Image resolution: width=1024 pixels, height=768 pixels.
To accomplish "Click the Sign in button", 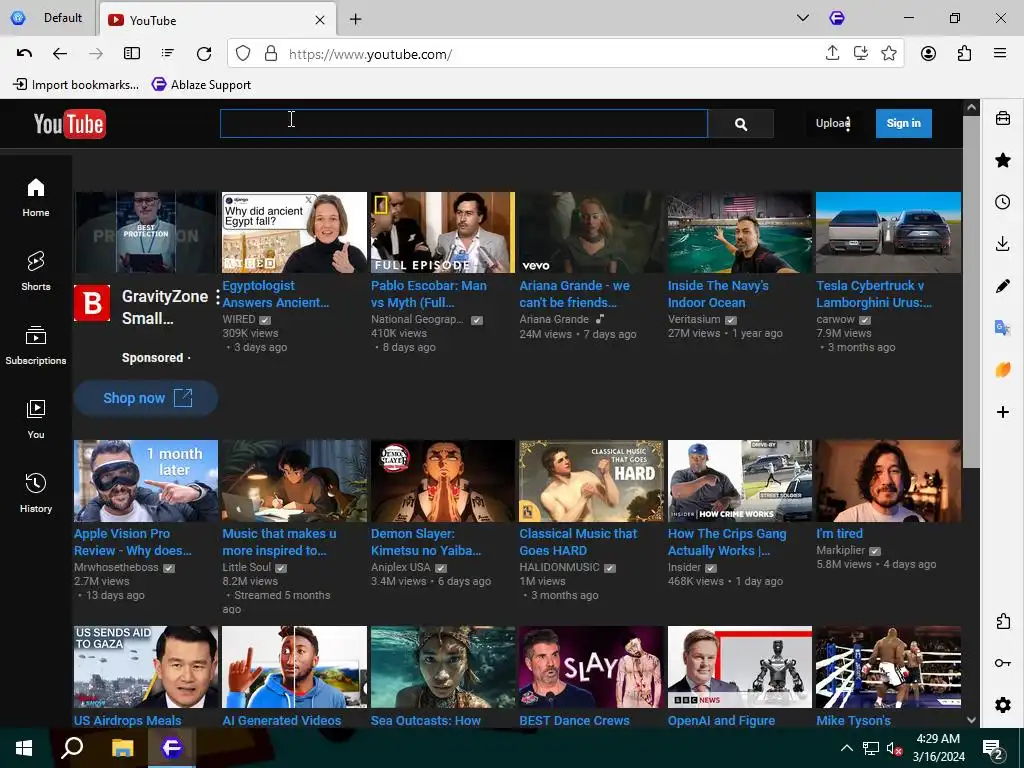I will [903, 123].
